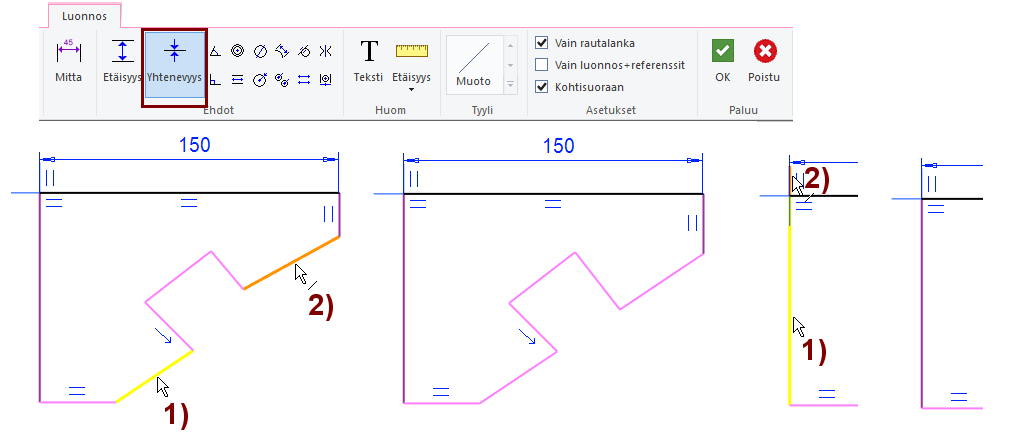
Task: Select the Teksti text annotation tool
Action: click(x=368, y=61)
